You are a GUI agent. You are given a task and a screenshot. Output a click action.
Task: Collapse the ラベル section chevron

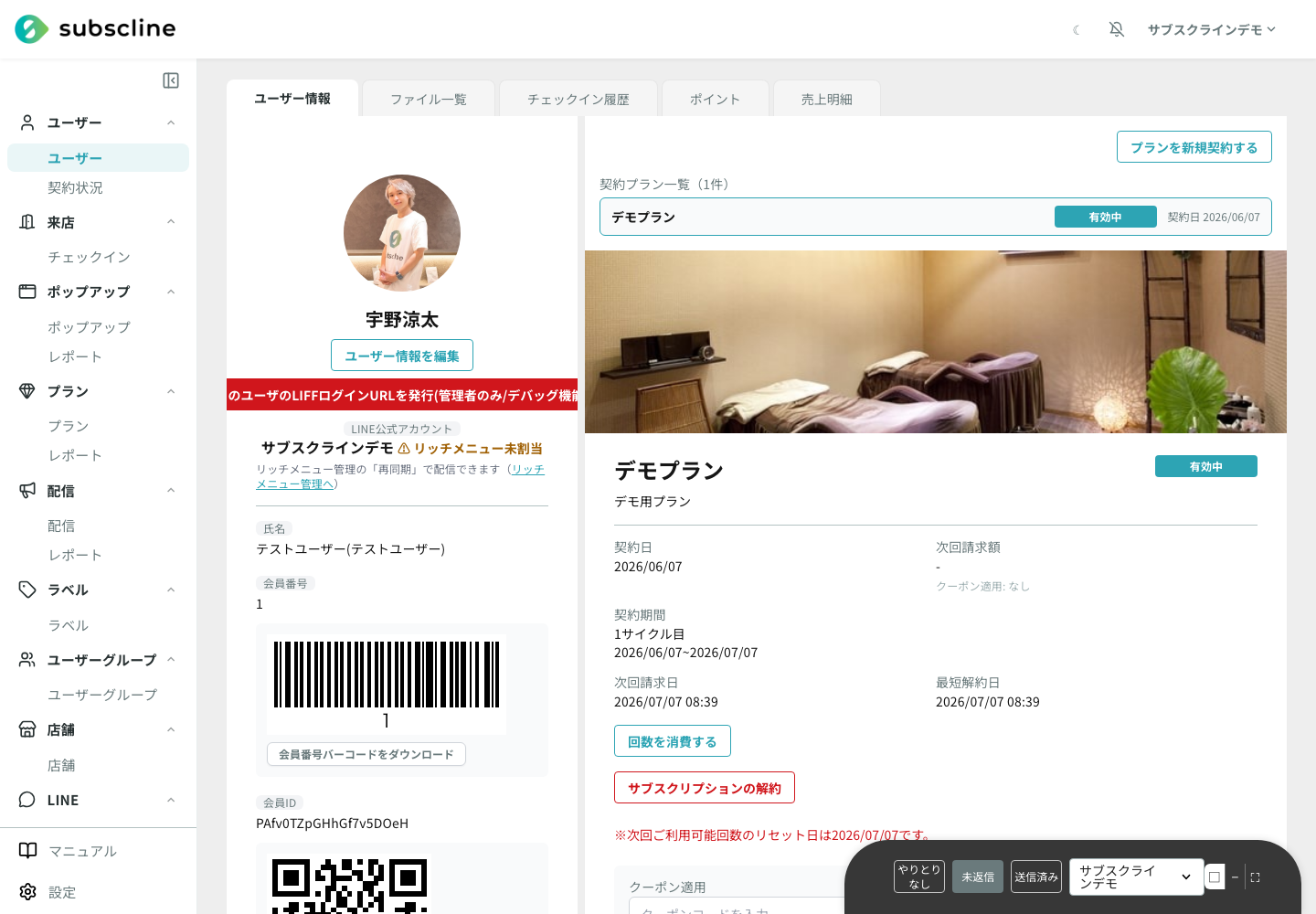click(x=171, y=590)
